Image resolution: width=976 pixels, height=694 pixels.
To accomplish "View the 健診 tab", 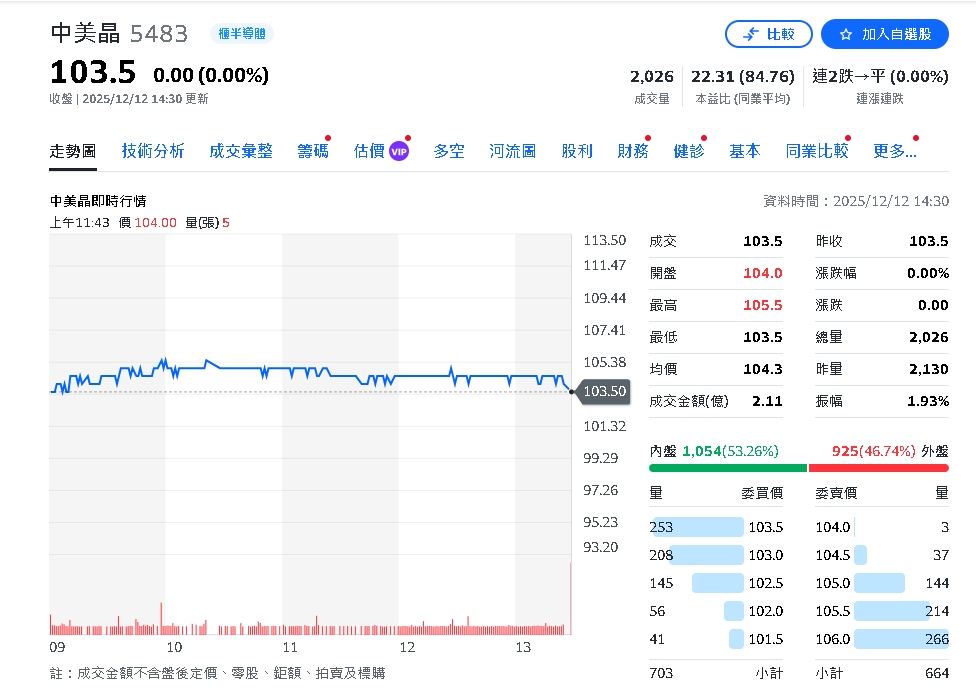I will (689, 150).
